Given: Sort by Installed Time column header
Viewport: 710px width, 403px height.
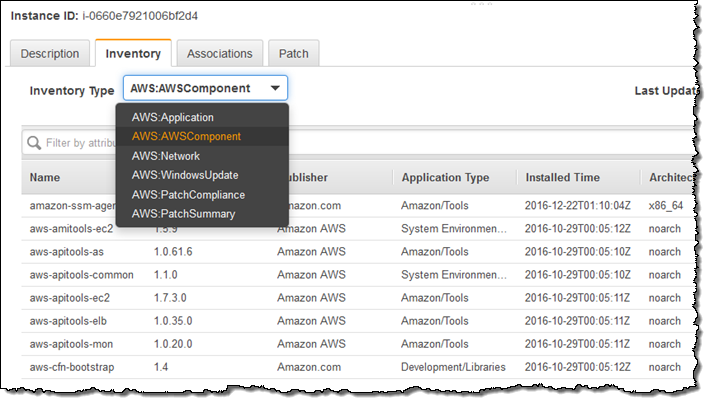Looking at the screenshot, I should point(562,178).
